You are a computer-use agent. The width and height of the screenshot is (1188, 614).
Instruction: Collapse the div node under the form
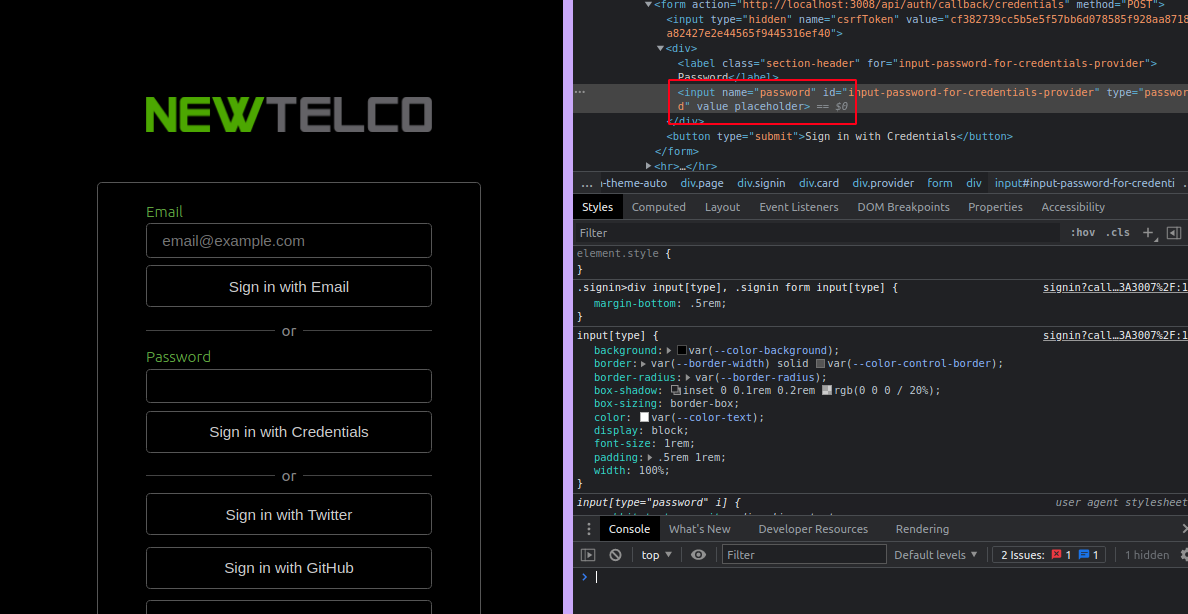pyautogui.click(x=660, y=49)
